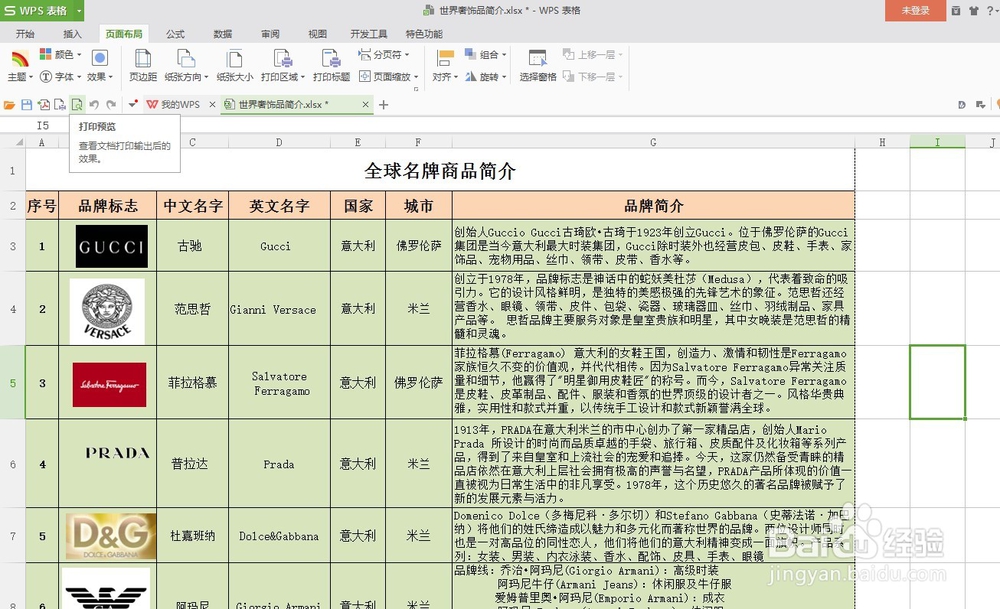Click the save floppy disk icon
Image resolution: width=1000 pixels, height=609 pixels.
point(27,105)
